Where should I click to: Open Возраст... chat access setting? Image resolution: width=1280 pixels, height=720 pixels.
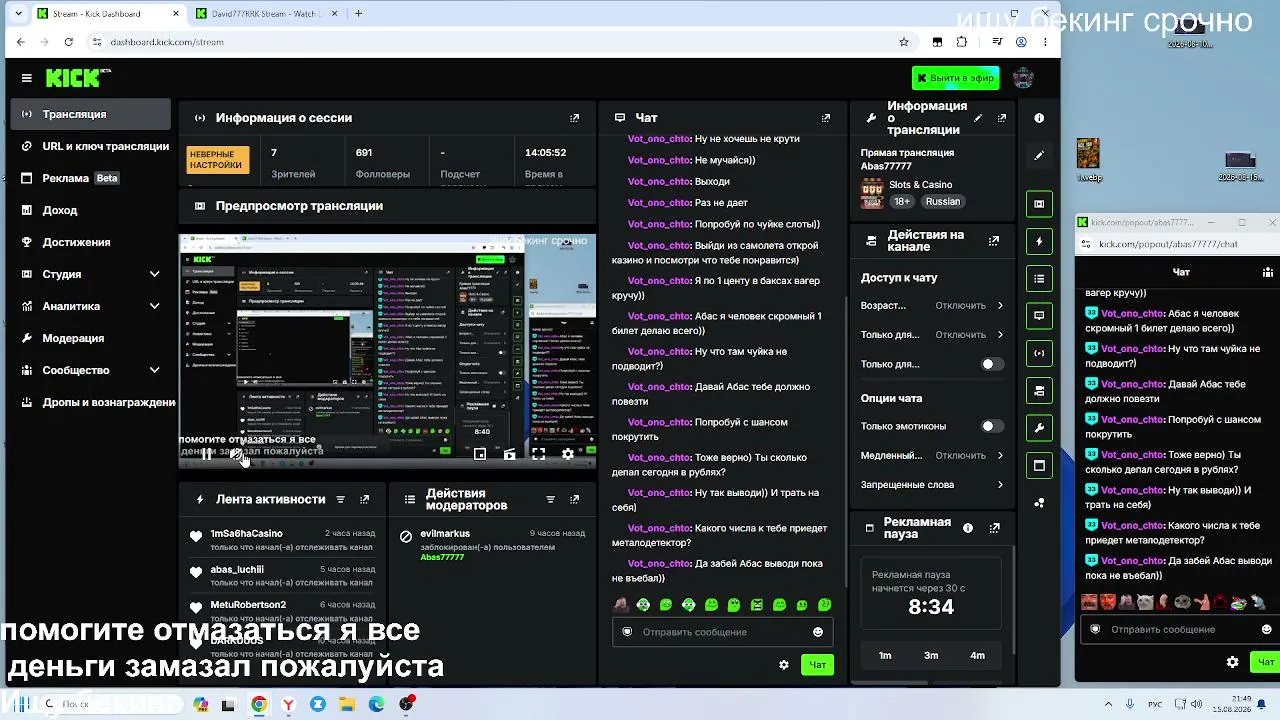tap(932, 305)
